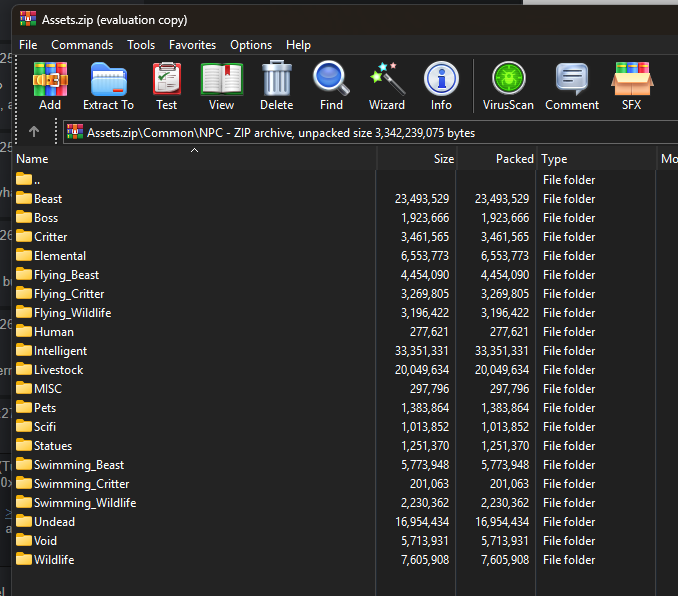This screenshot has width=678, height=596.
Task: Select the Intelligent folder icon
Action: pos(24,350)
